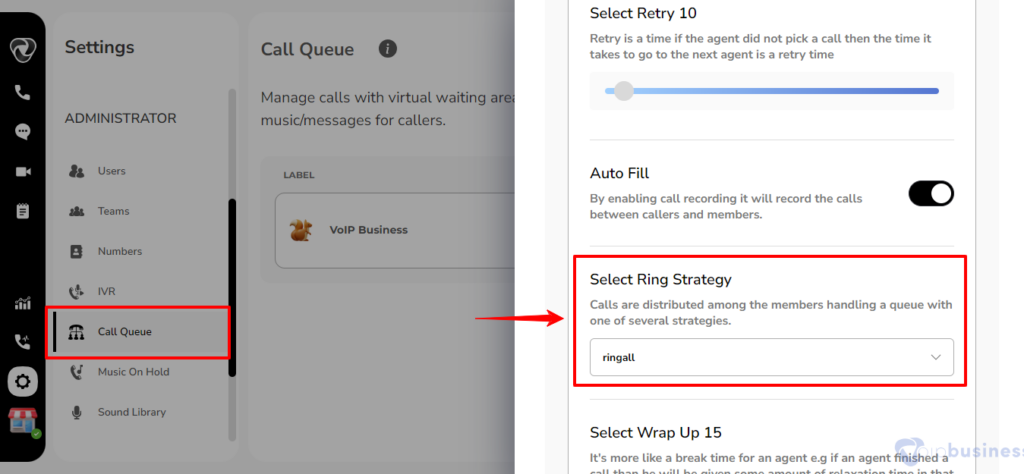1024x474 pixels.
Task: Click the app logo at top of sidebar
Action: pos(23,50)
